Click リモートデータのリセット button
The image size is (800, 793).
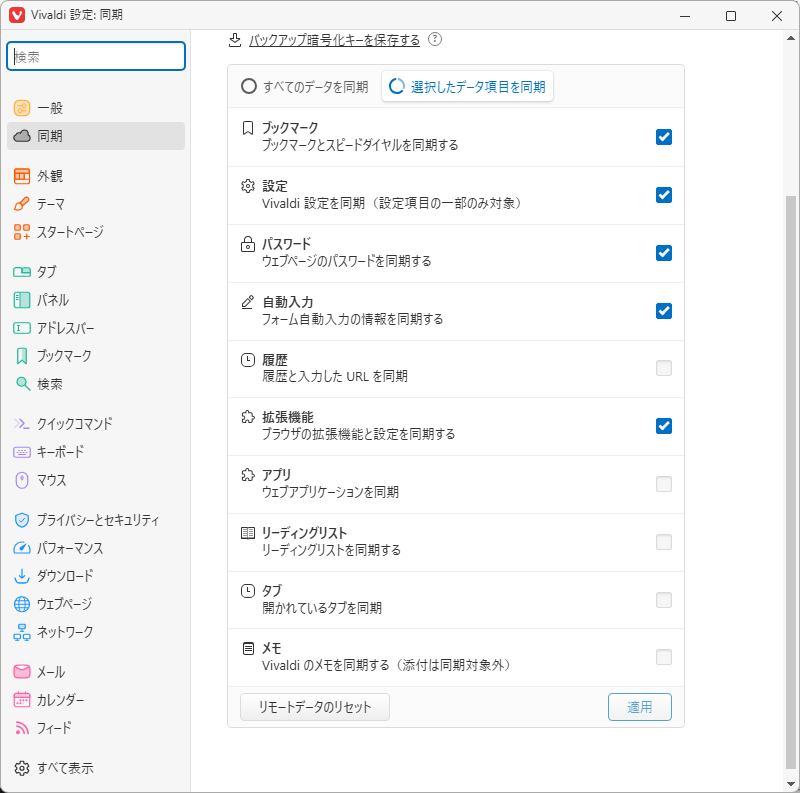coord(315,707)
